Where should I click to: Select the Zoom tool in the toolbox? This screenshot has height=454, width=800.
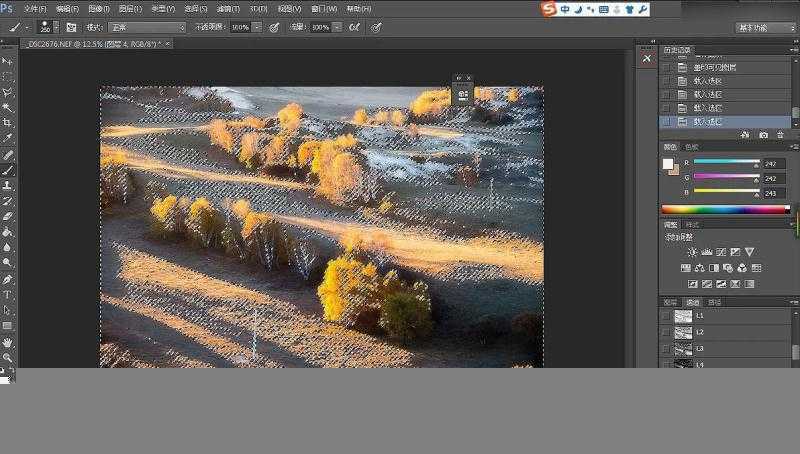click(7, 358)
